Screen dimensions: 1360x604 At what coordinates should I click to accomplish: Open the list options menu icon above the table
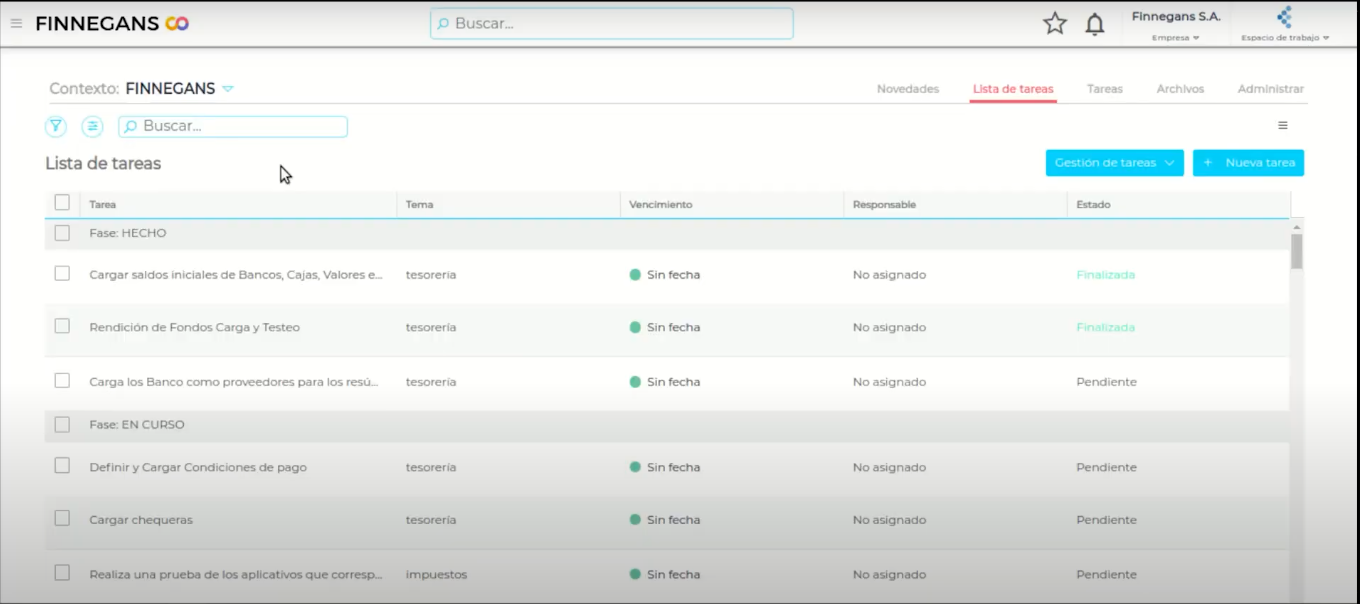coord(1282,126)
